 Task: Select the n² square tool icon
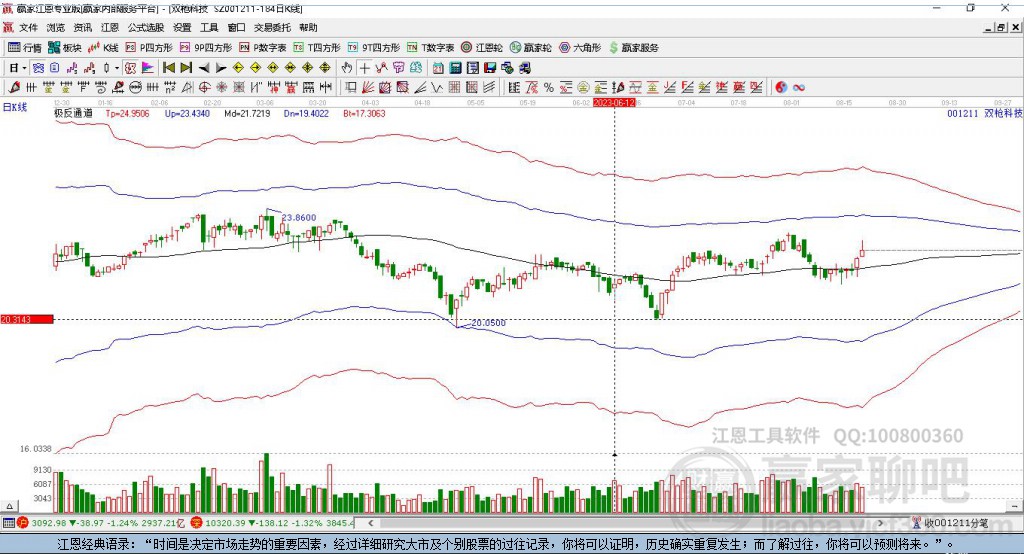tap(170, 87)
